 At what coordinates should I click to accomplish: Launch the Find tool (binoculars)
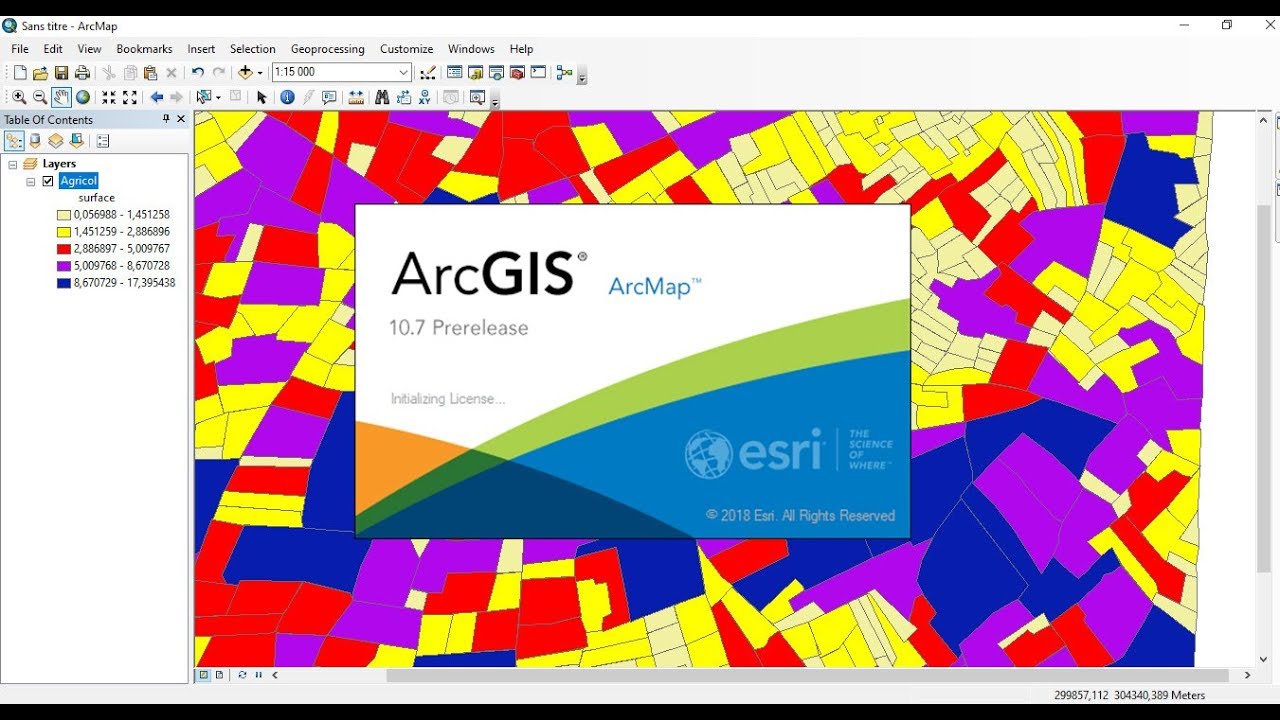[x=382, y=97]
